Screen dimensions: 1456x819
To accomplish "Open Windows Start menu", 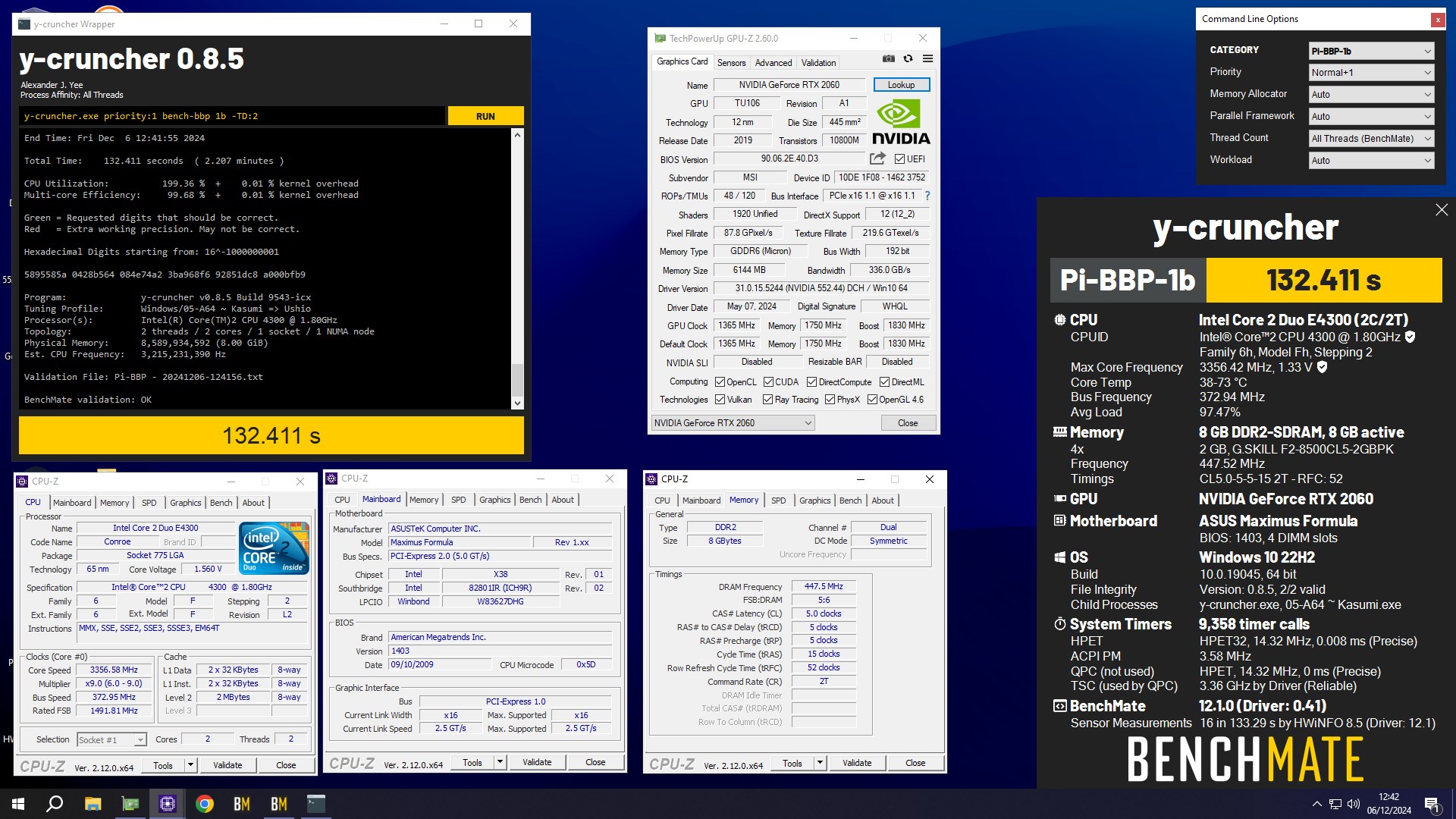I will coord(18,804).
